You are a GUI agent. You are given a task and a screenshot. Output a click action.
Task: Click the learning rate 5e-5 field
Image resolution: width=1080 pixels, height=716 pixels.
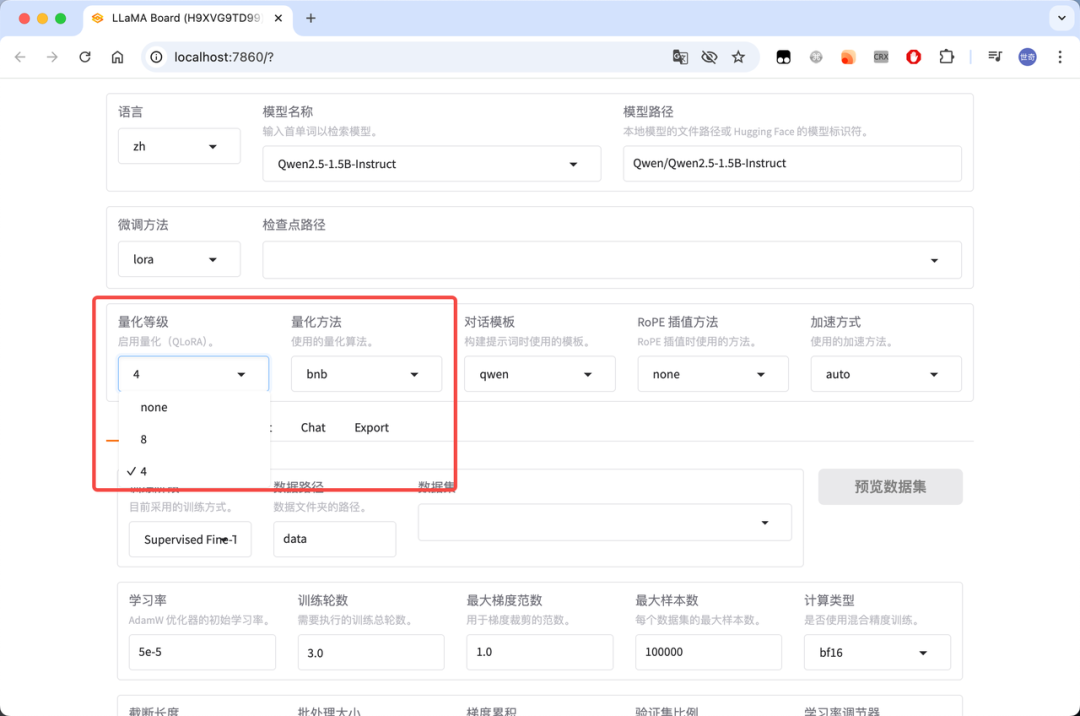click(x=202, y=652)
